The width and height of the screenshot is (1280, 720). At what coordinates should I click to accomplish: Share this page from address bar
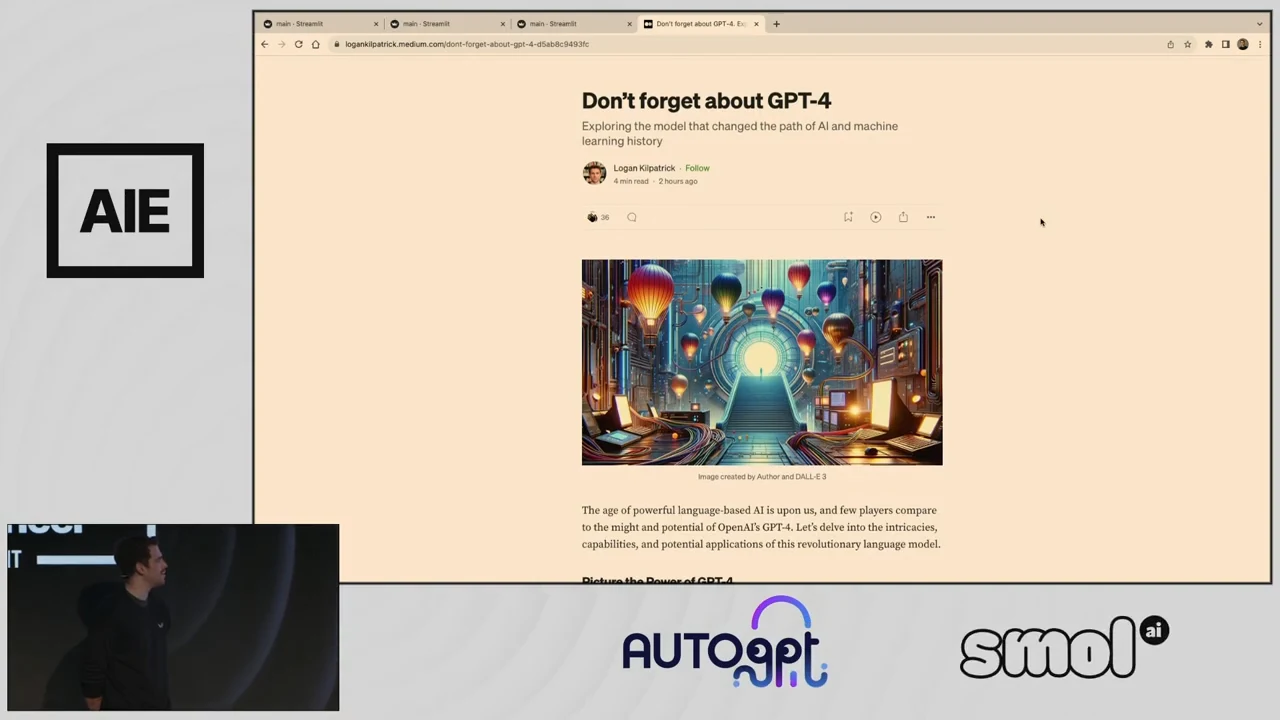(1170, 44)
